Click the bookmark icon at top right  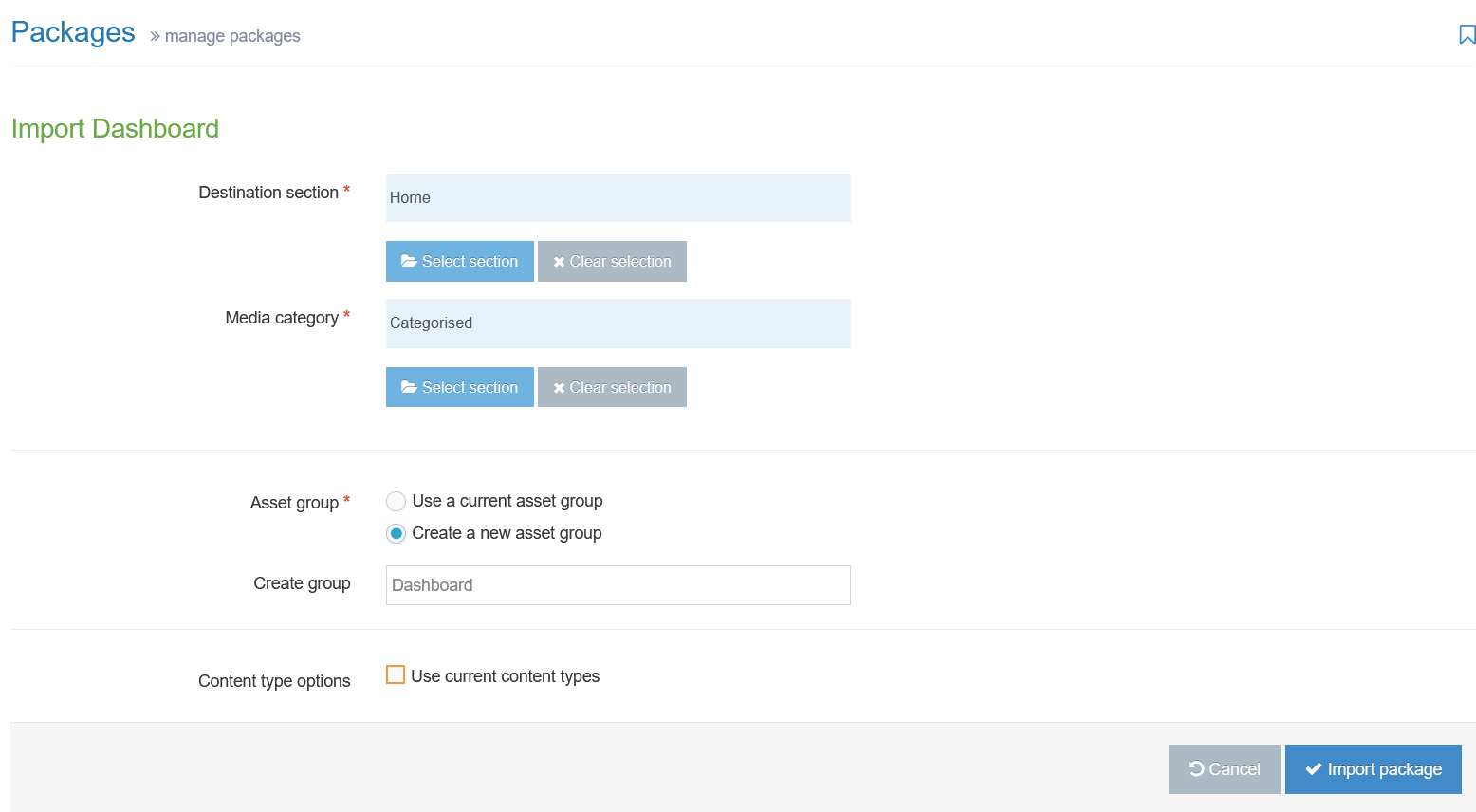point(1465,33)
